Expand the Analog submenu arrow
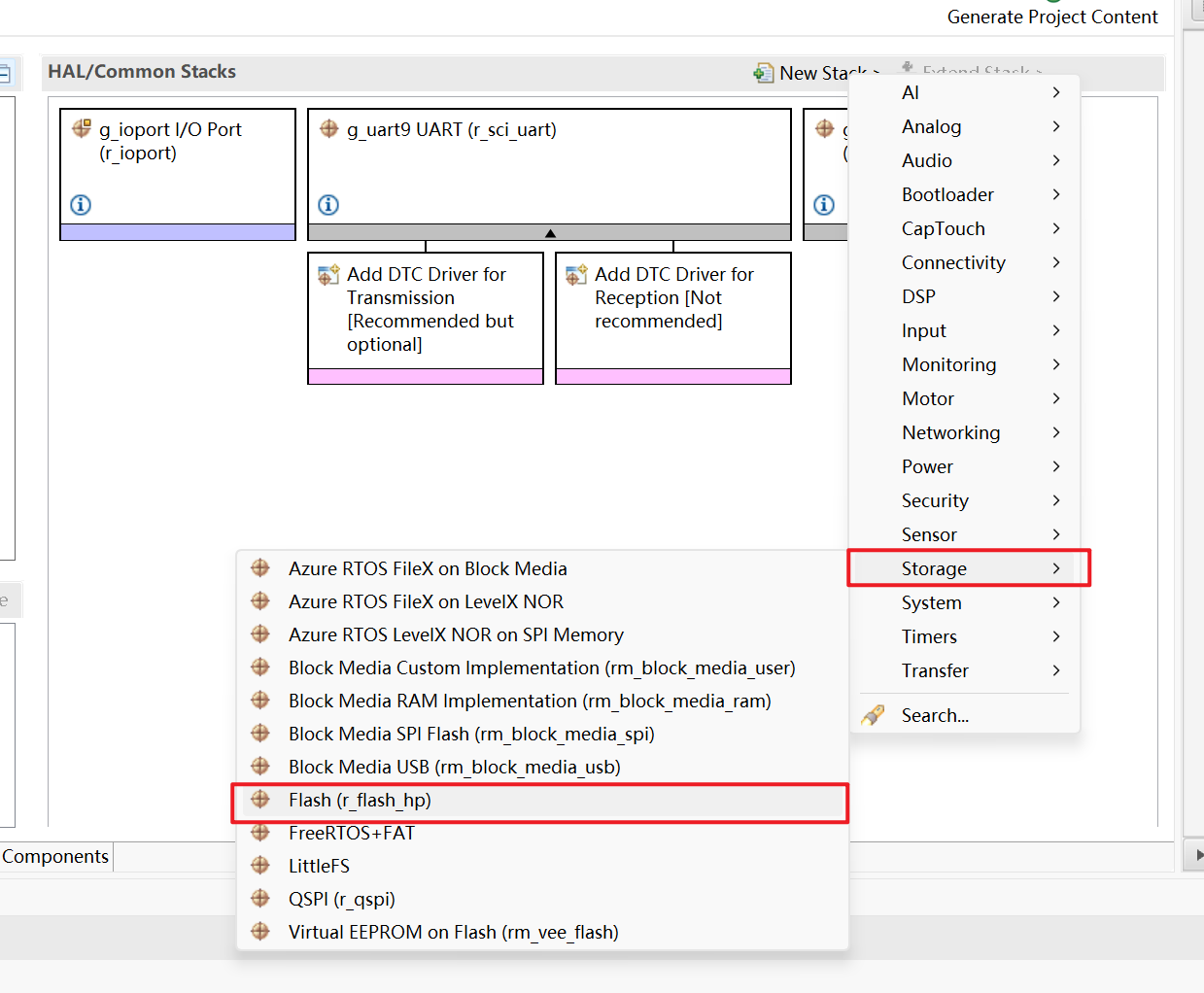 click(1056, 126)
